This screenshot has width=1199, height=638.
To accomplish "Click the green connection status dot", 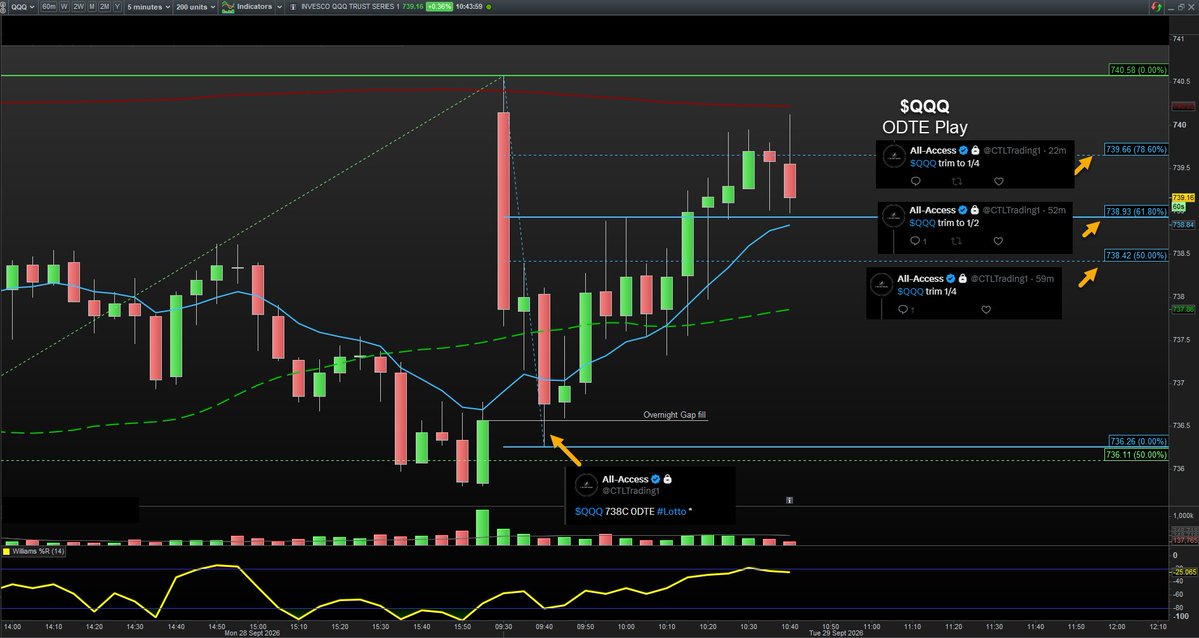I will pos(489,6).
